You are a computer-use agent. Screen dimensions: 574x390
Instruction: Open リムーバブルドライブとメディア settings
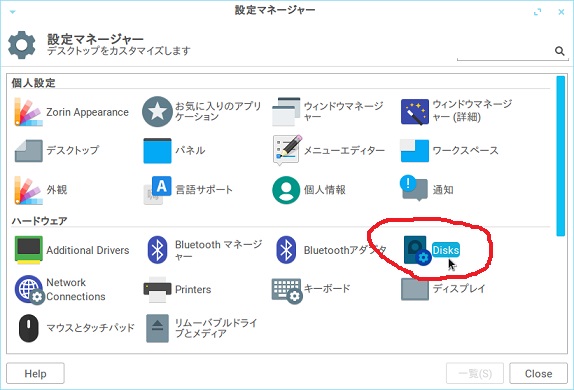tap(202, 328)
